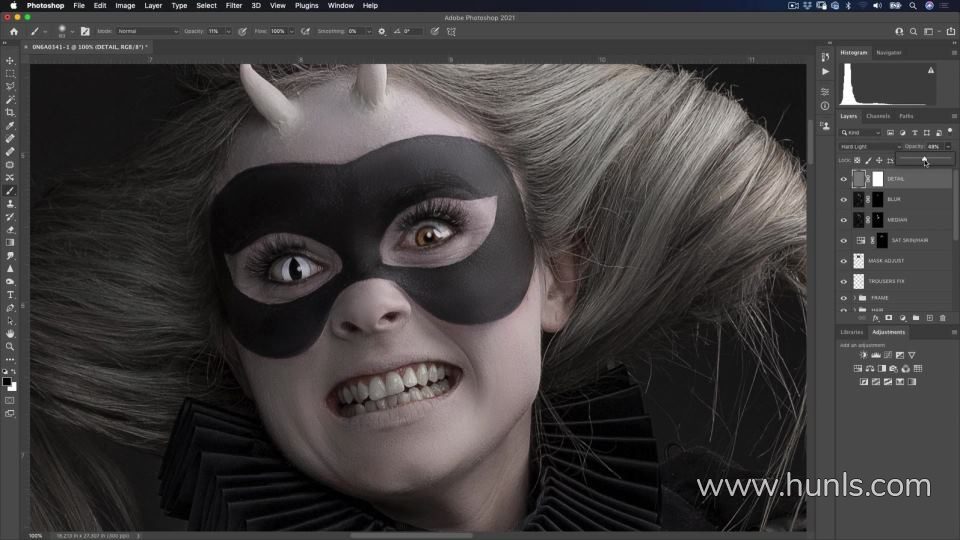Delete layer using trash icon
This screenshot has width=960, height=540.
[x=942, y=318]
